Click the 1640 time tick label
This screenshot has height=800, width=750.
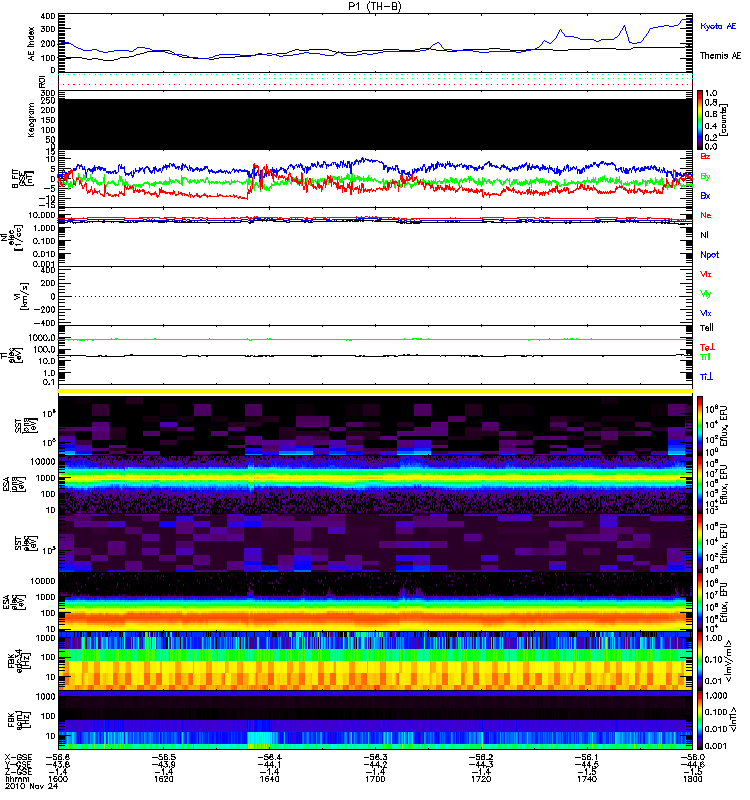269,779
